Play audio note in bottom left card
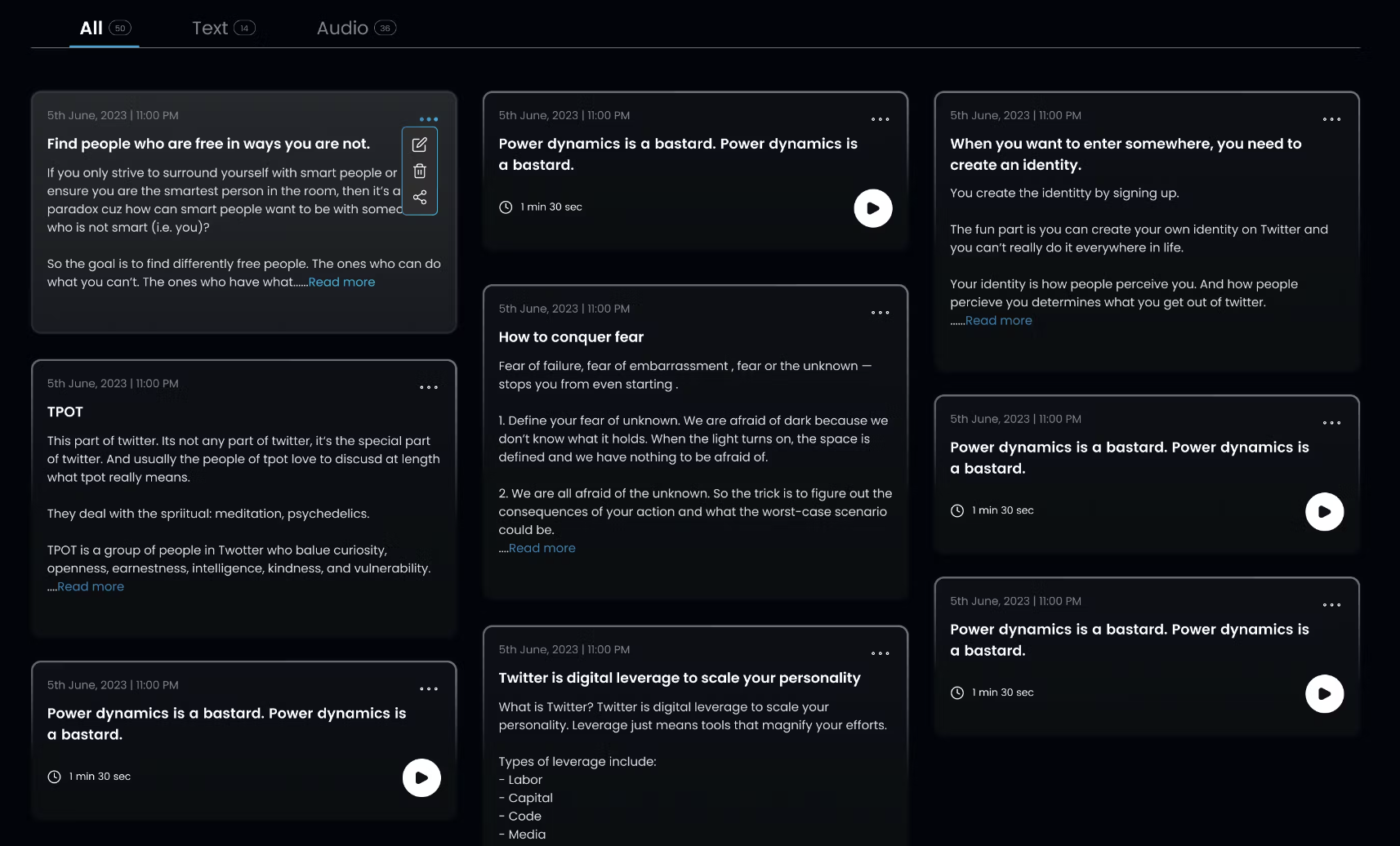 (x=421, y=777)
